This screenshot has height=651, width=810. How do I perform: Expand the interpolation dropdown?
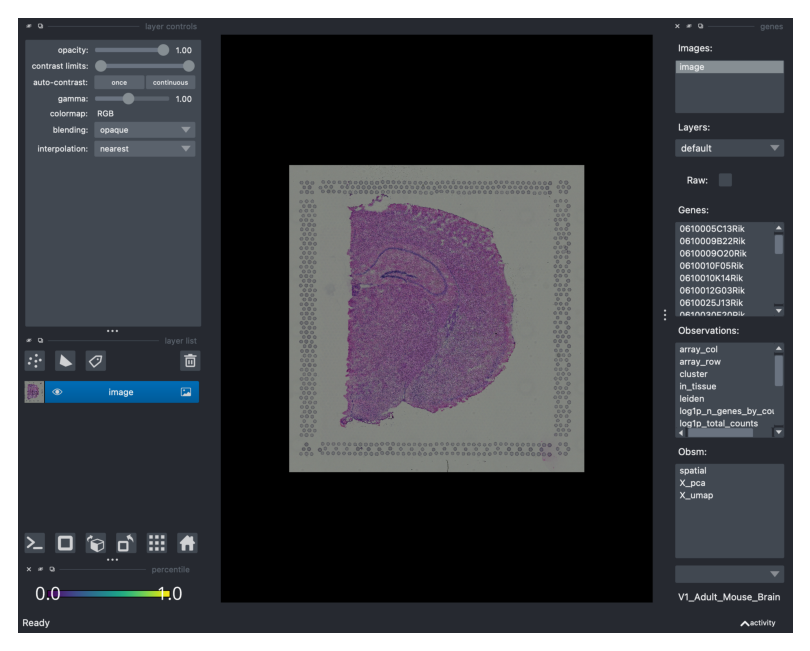coord(145,149)
